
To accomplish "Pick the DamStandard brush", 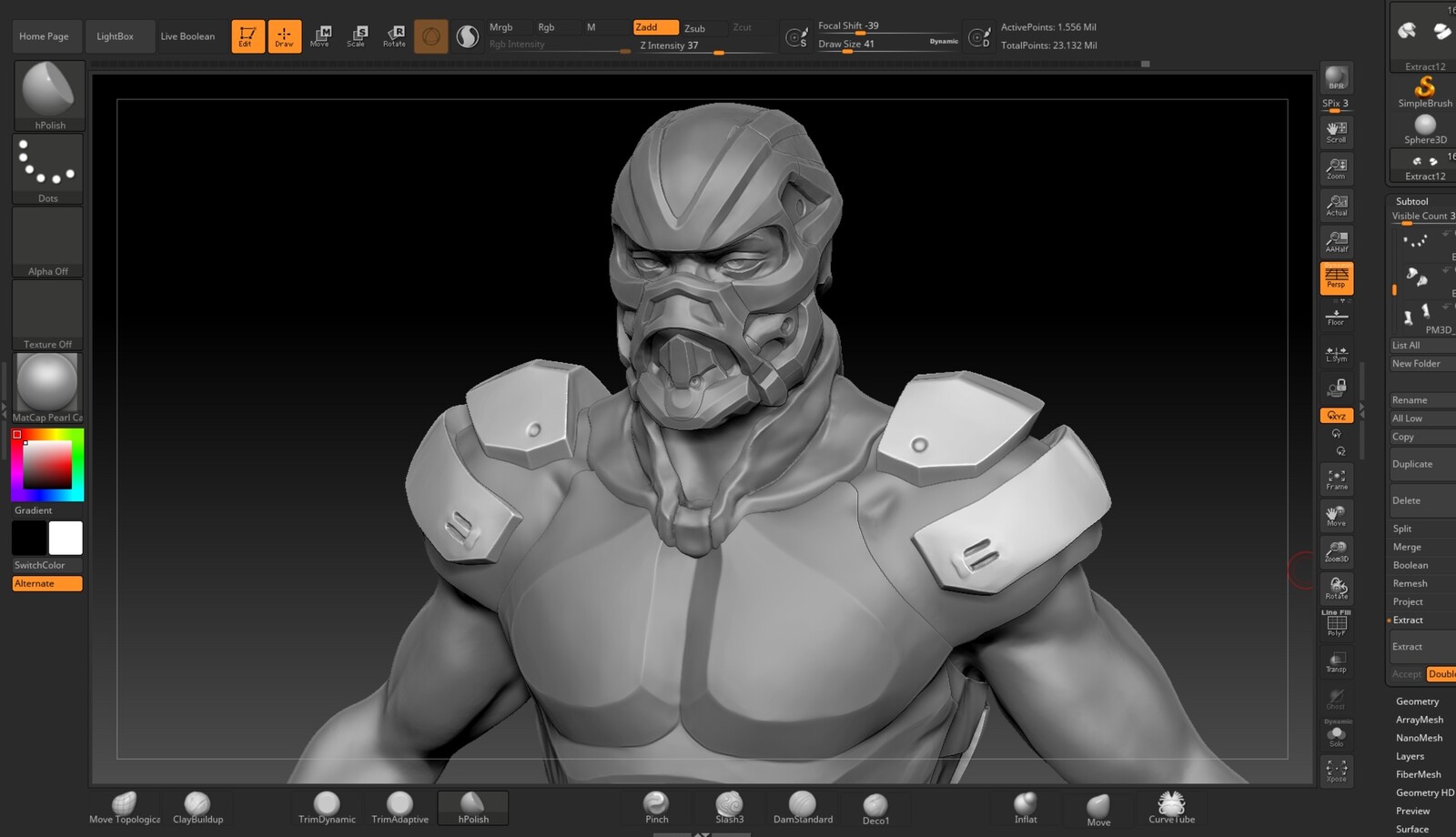I will tap(803, 806).
